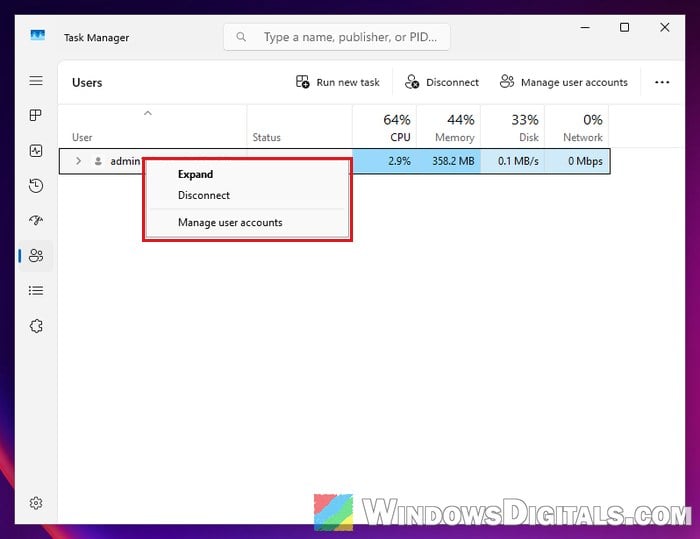The width and height of the screenshot is (700, 539).
Task: Choose Disconnect in the context menu
Action: coord(247,195)
